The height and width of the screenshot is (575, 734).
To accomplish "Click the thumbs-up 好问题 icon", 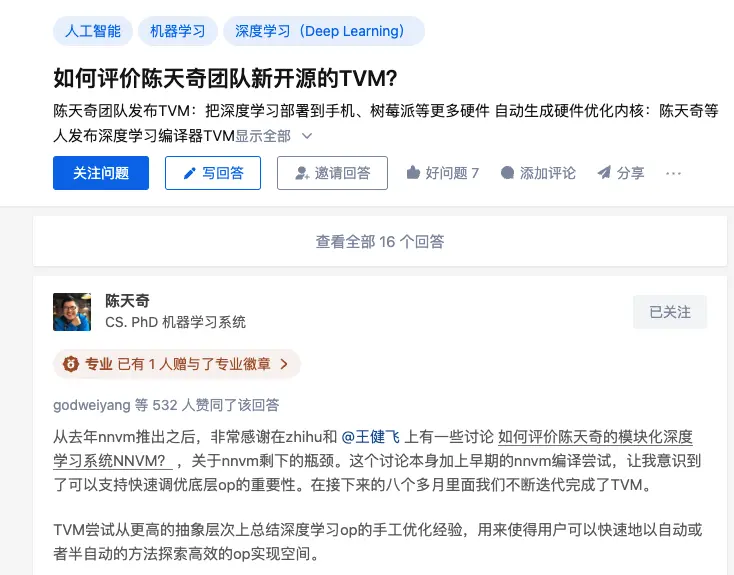I will click(x=413, y=173).
